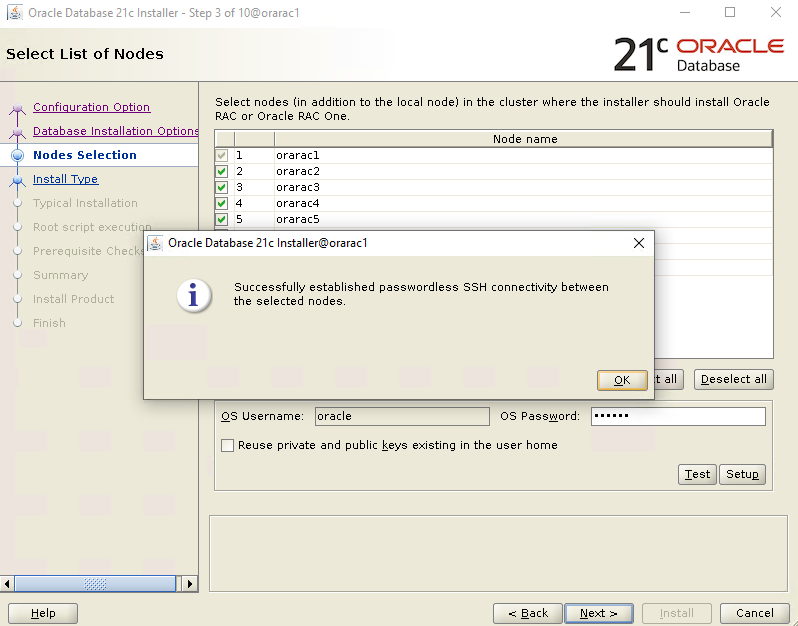This screenshot has width=798, height=626.
Task: Click Next to proceed
Action: pyautogui.click(x=599, y=613)
